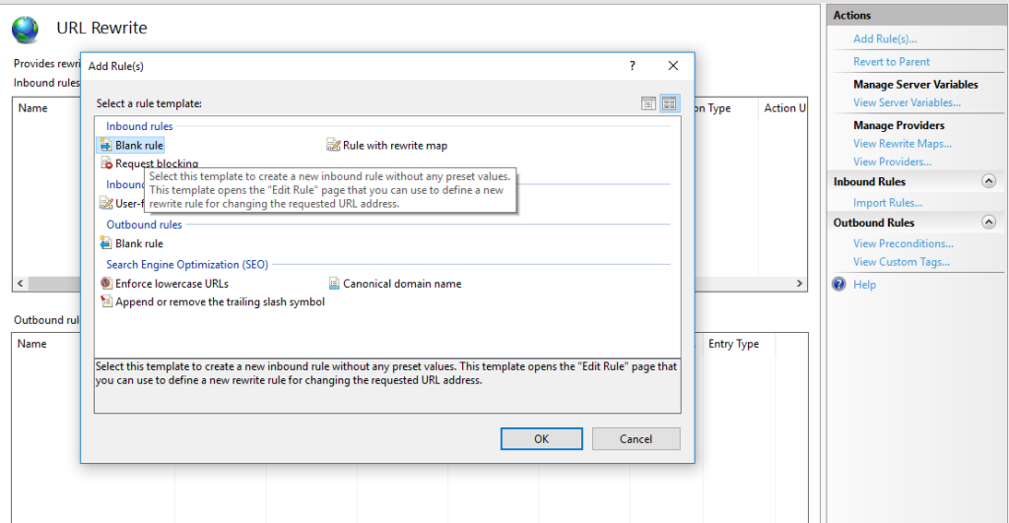
Task: Select the trailing slash symbol template icon
Action: point(106,302)
